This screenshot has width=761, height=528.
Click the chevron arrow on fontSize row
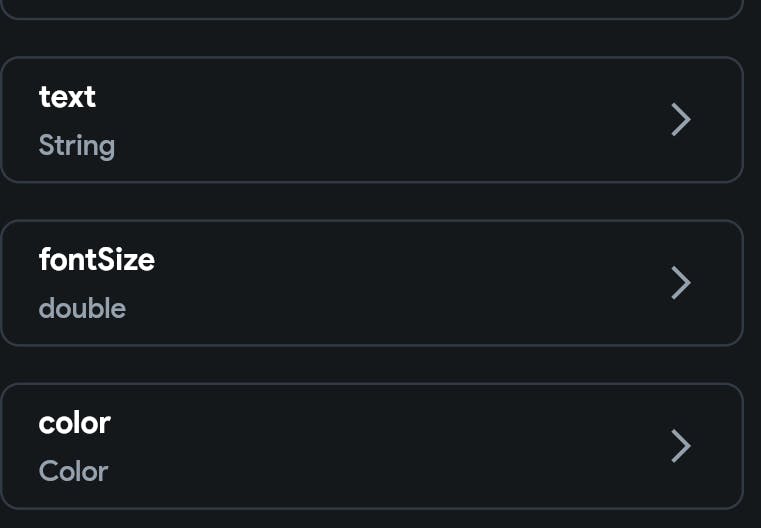click(x=681, y=283)
